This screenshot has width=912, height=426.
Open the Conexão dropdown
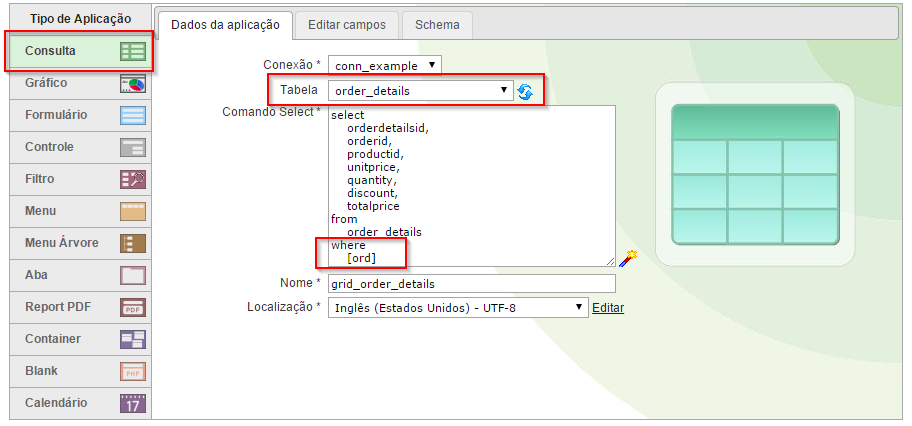coord(384,66)
